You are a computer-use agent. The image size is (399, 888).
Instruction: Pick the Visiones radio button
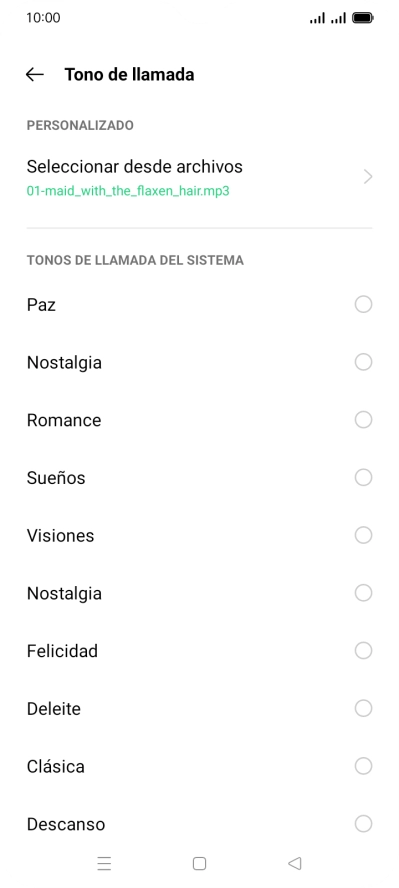tap(363, 535)
